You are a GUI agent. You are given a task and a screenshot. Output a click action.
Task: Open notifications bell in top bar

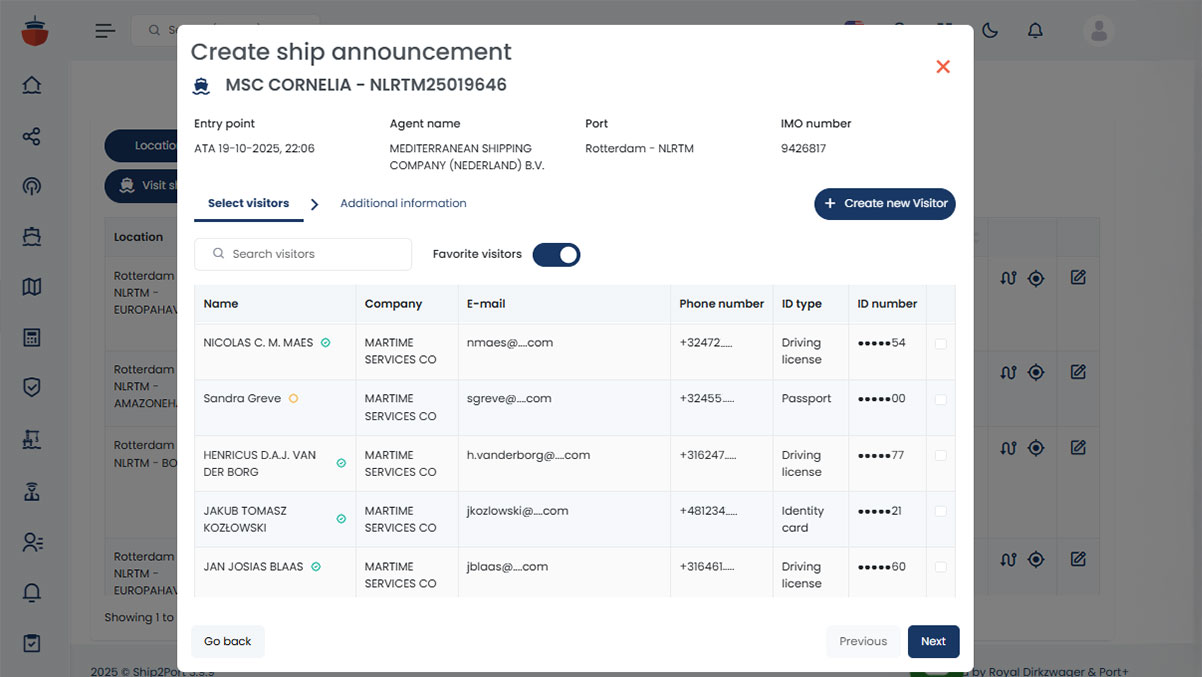pos(1035,31)
